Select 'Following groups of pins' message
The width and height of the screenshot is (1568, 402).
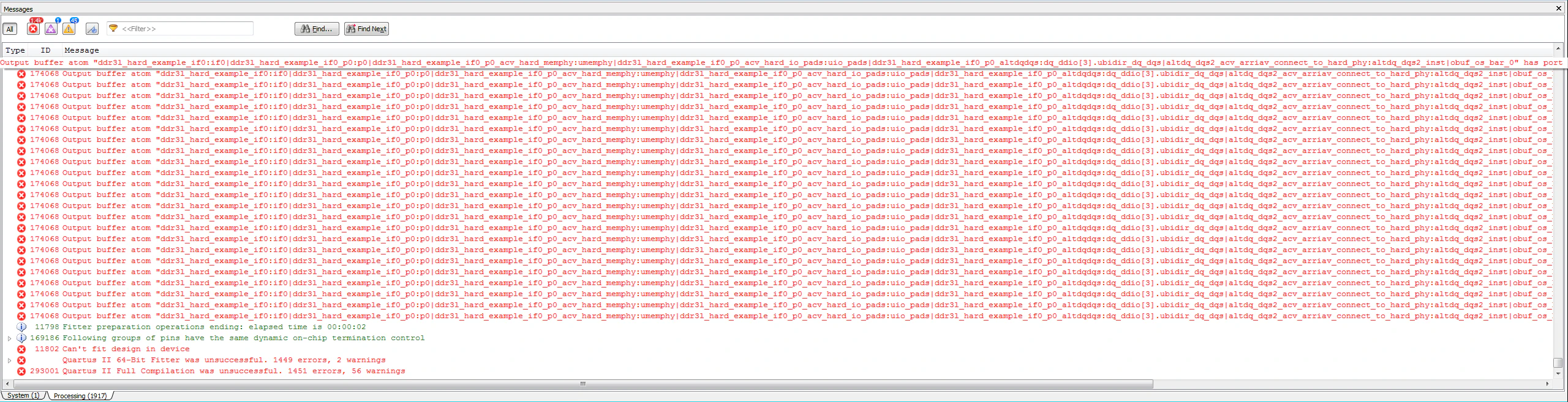tap(243, 338)
